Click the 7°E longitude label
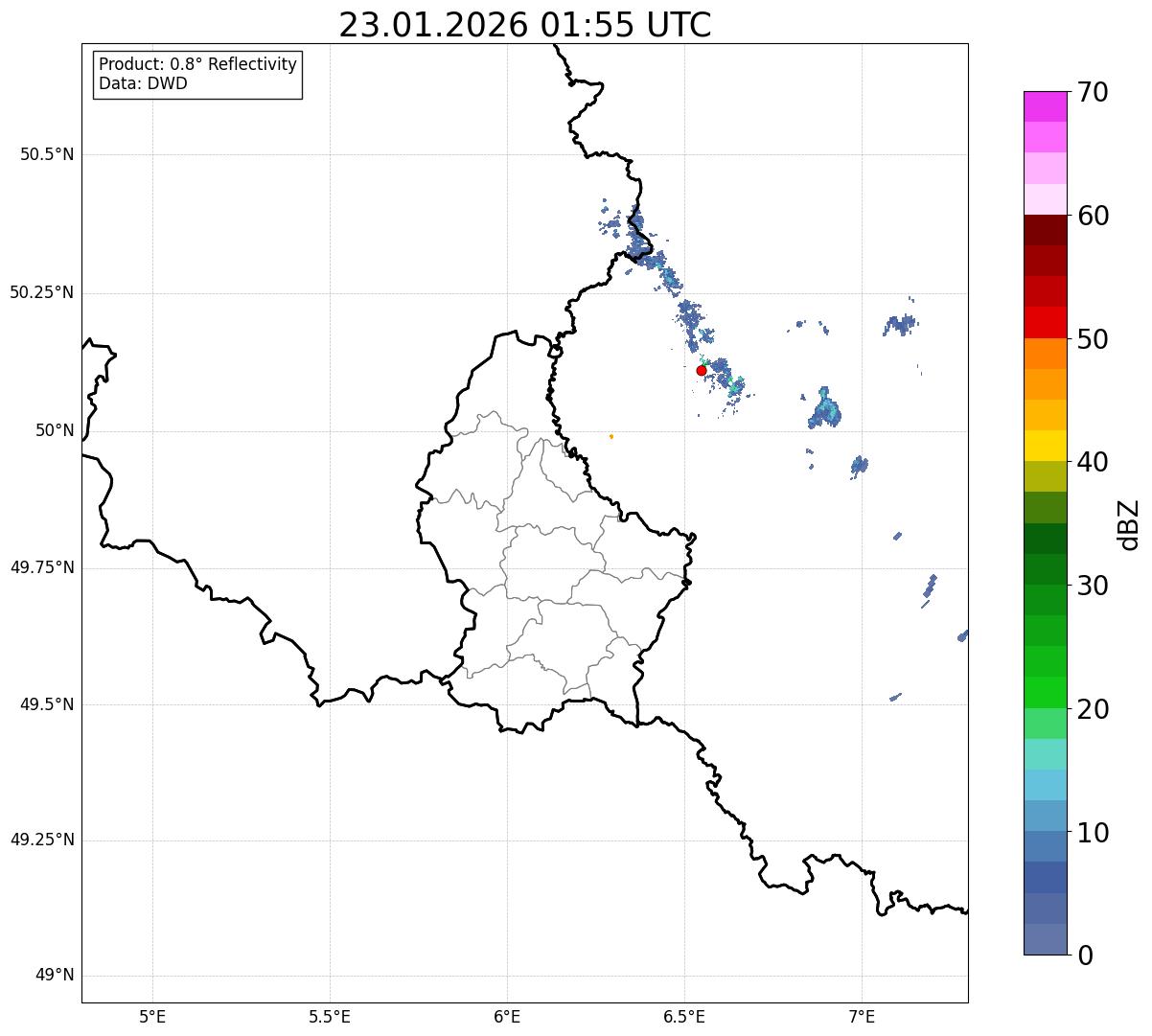This screenshot has height=1036, width=1152. click(x=862, y=1016)
